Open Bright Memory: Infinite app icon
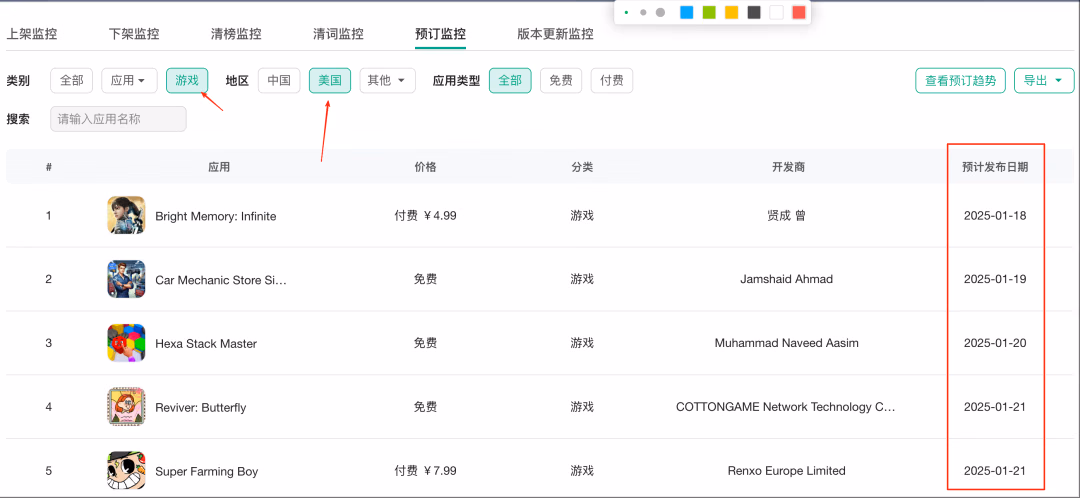The image size is (1080, 498). point(126,216)
